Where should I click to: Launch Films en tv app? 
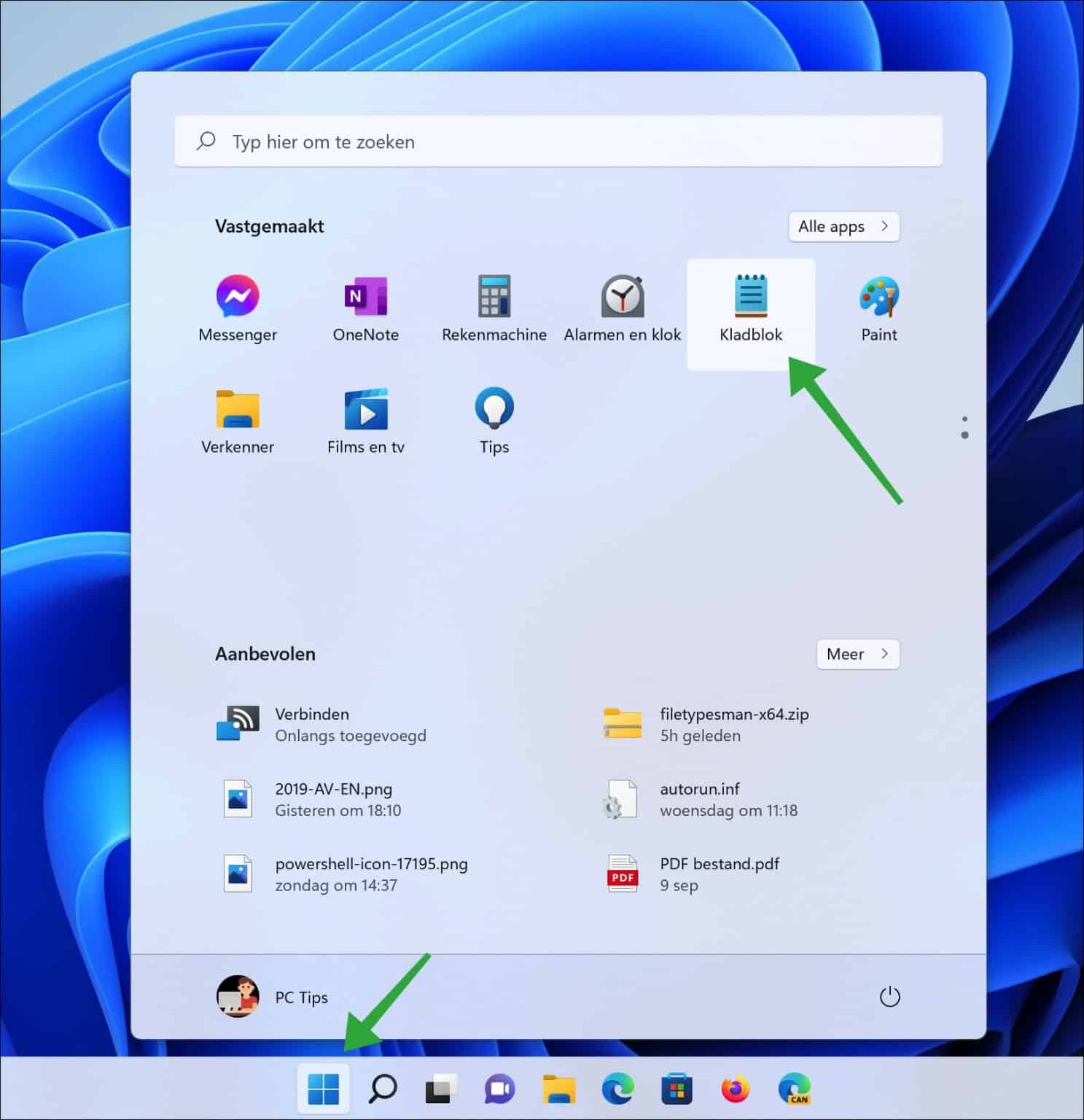coord(366,421)
